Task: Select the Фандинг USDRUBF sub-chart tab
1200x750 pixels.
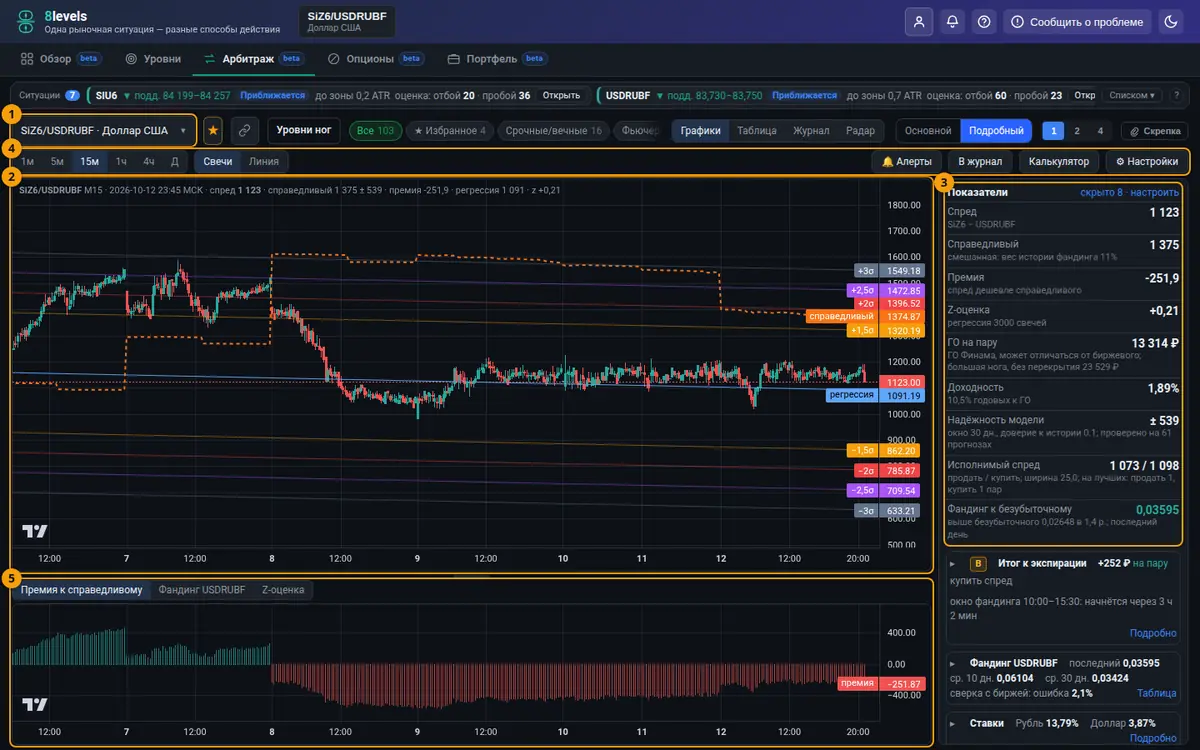Action: [x=202, y=590]
